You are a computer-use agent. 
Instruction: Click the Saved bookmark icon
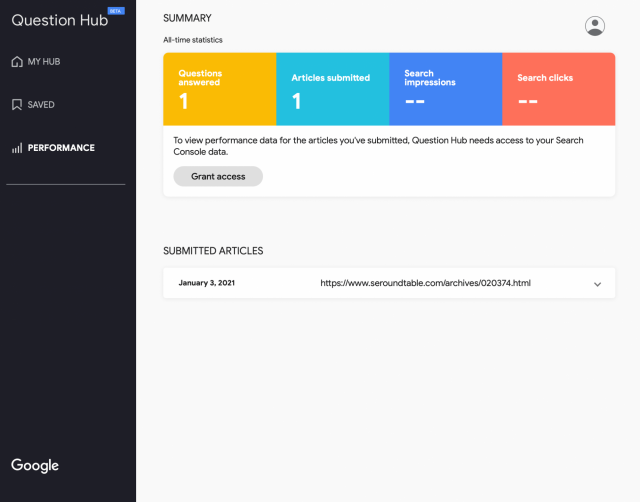(17, 104)
